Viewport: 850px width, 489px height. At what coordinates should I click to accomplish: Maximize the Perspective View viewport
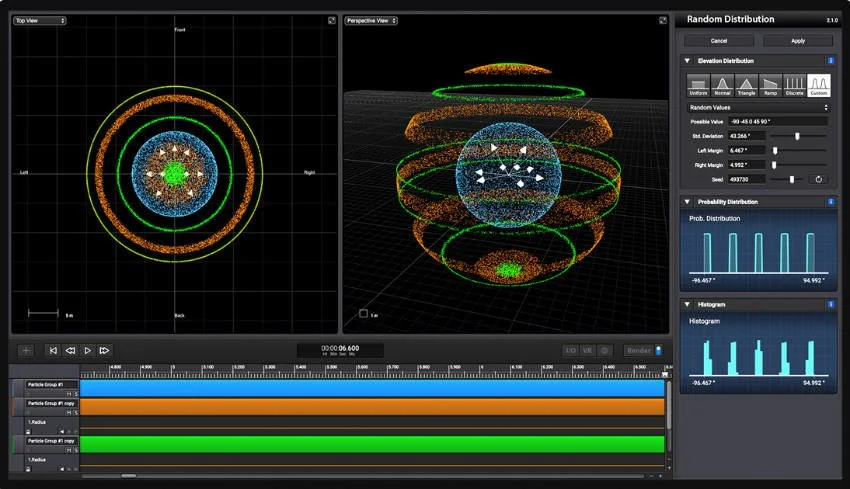[662, 21]
